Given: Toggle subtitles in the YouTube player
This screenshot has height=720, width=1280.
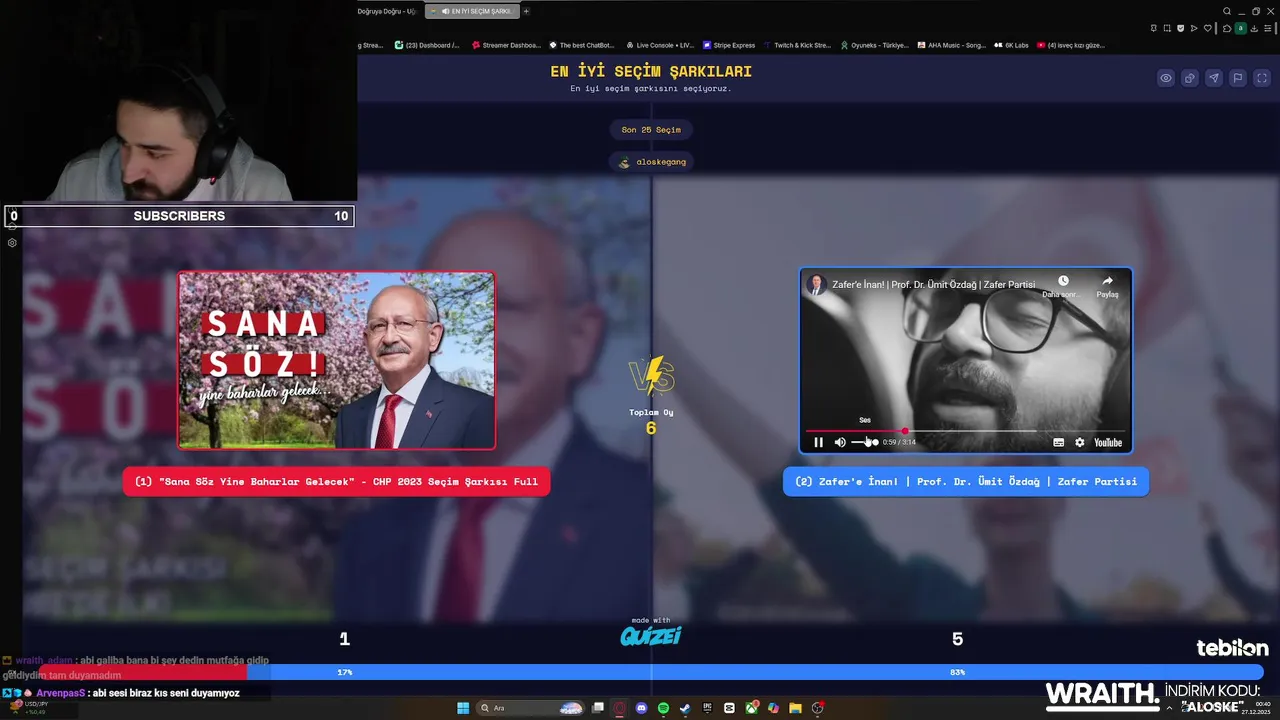Looking at the screenshot, I should tap(1058, 442).
